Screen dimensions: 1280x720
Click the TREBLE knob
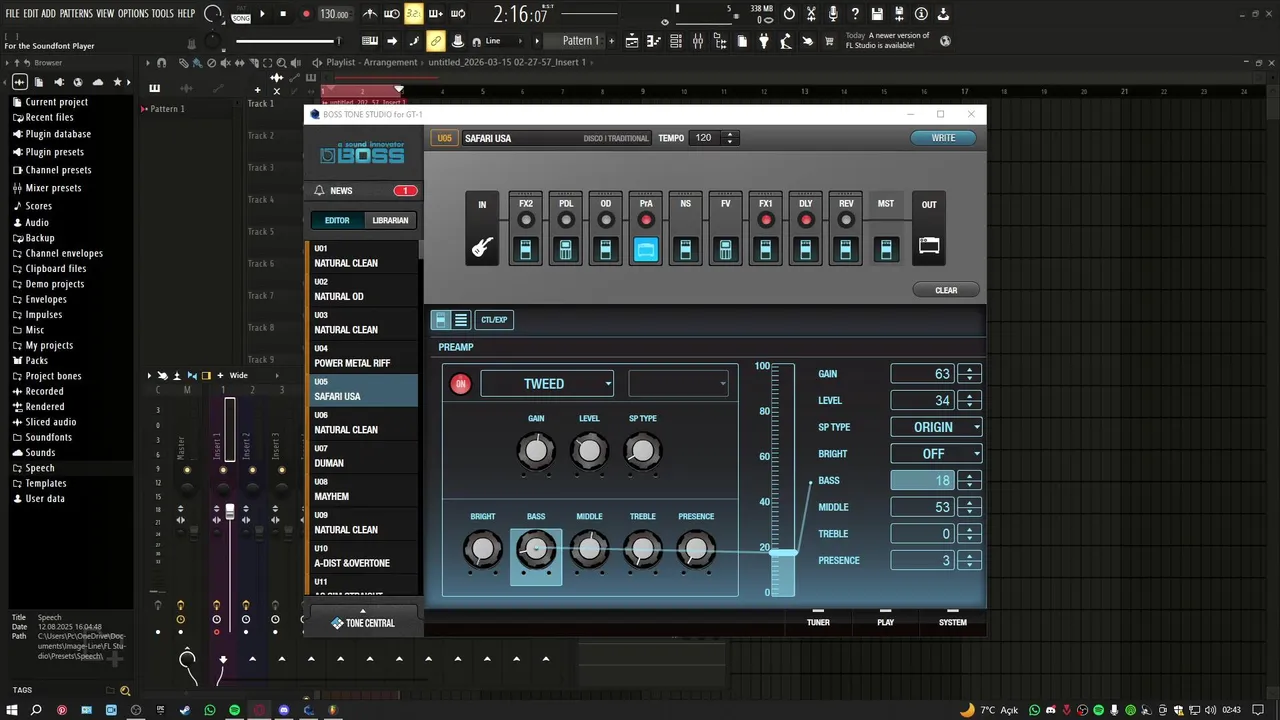643,549
